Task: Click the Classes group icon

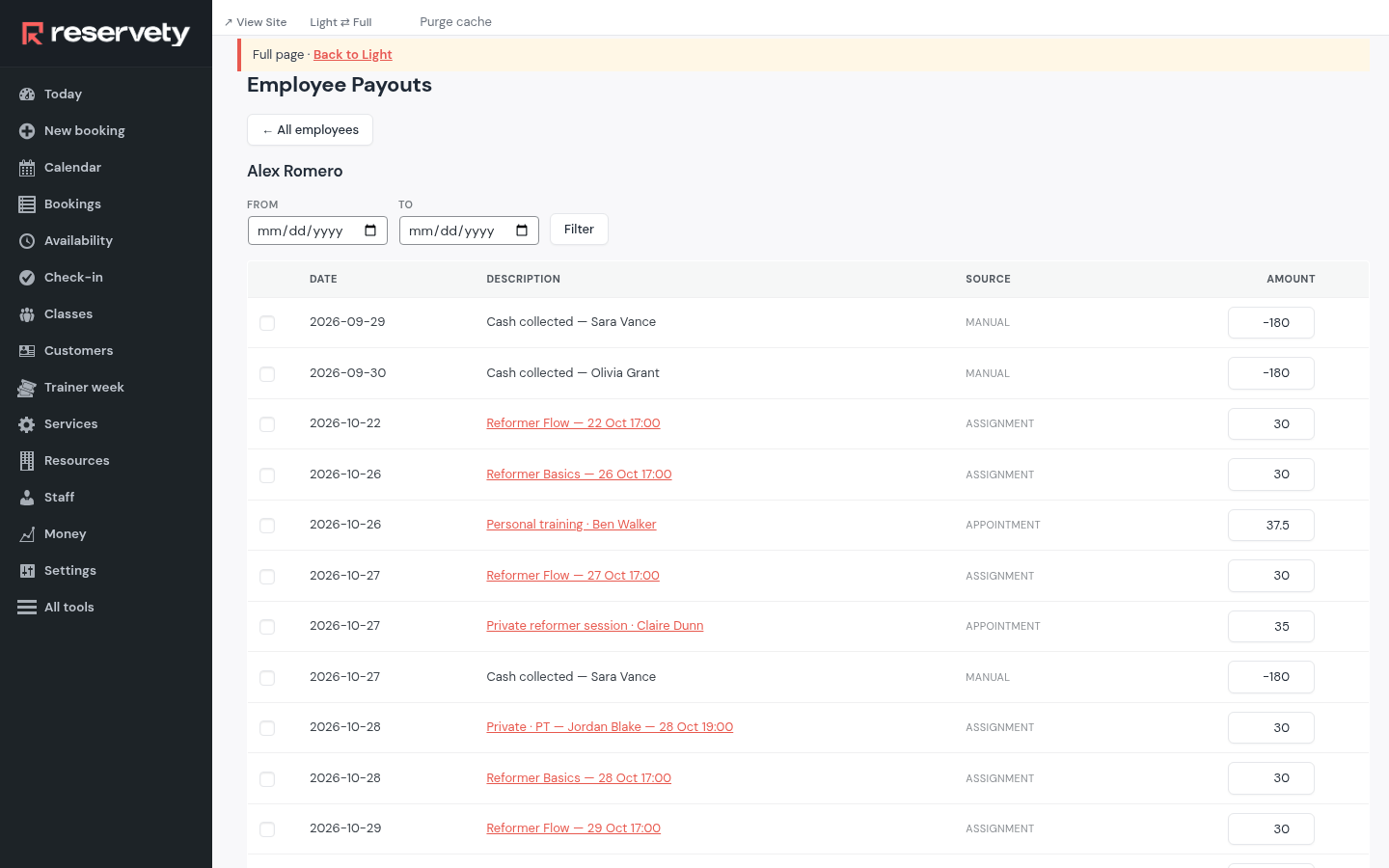Action: pos(27,314)
